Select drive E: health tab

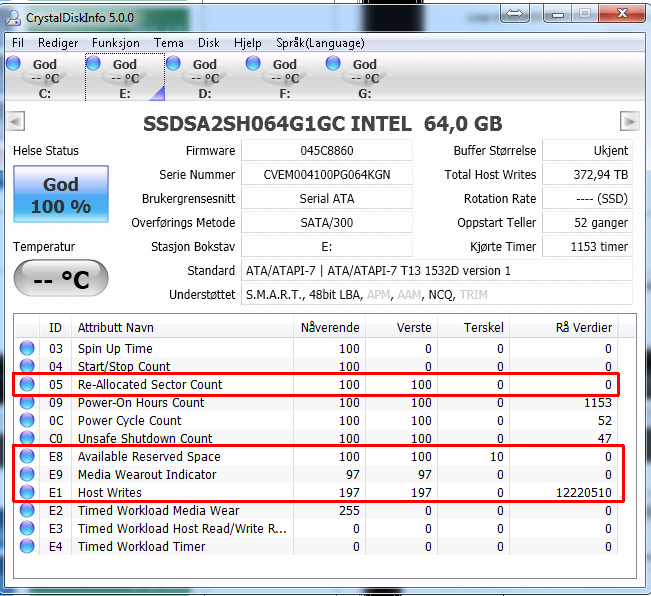pos(125,78)
